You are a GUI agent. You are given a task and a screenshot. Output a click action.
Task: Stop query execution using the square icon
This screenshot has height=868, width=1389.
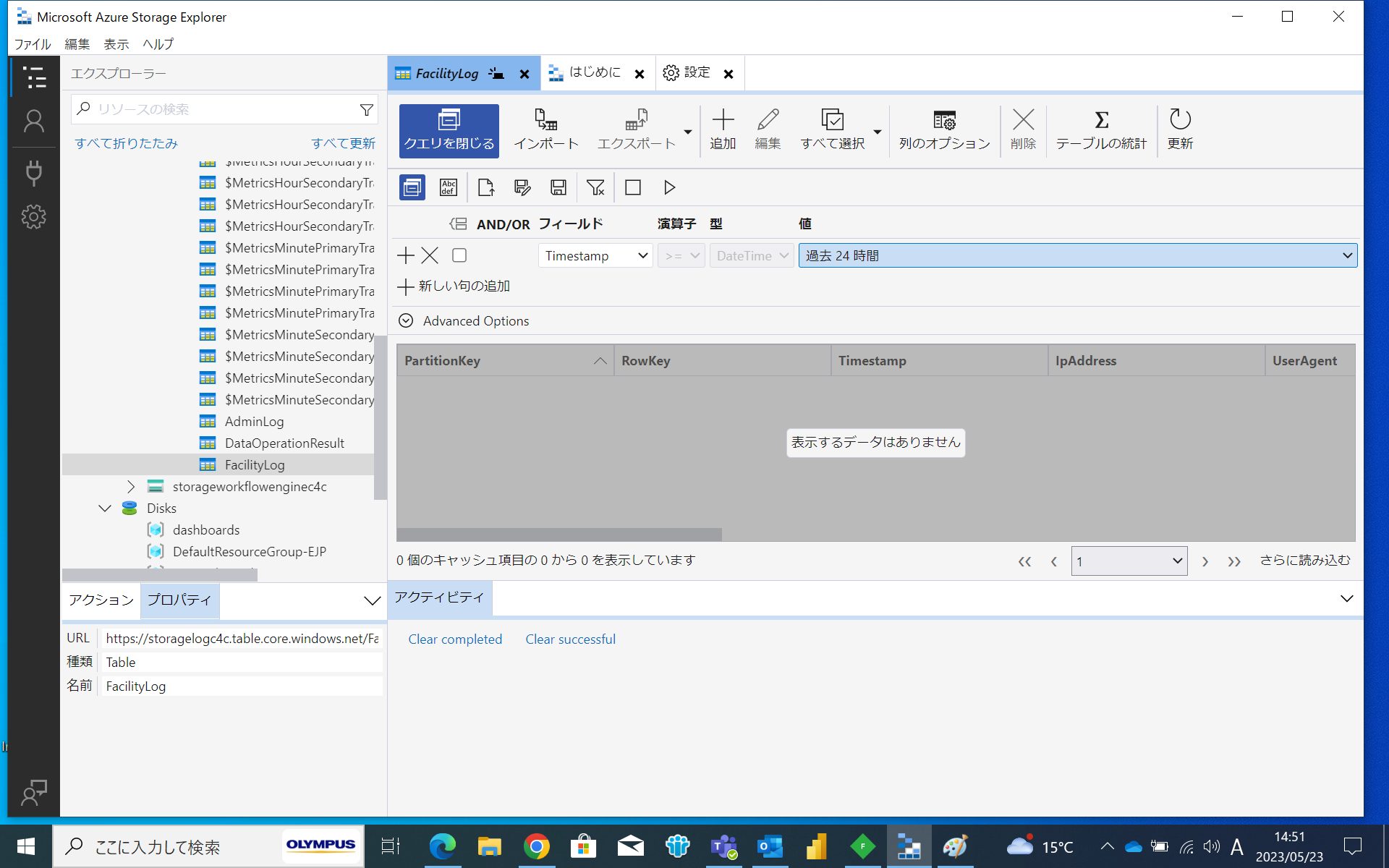632,187
